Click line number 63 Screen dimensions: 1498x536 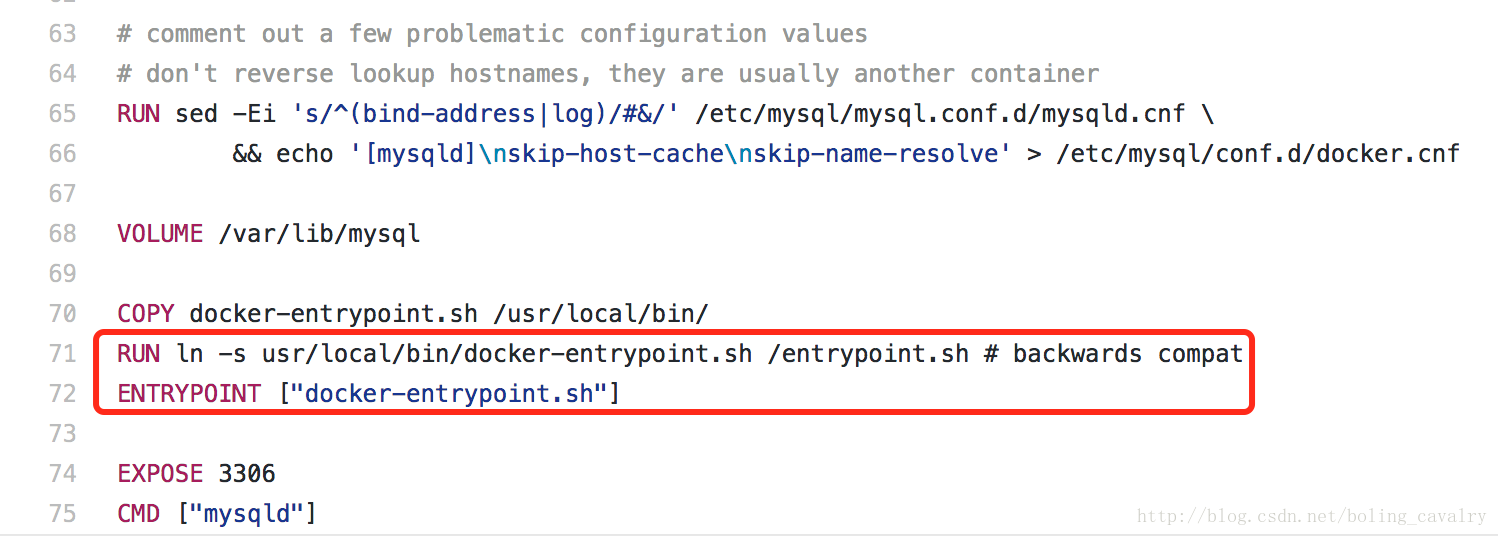tap(62, 34)
